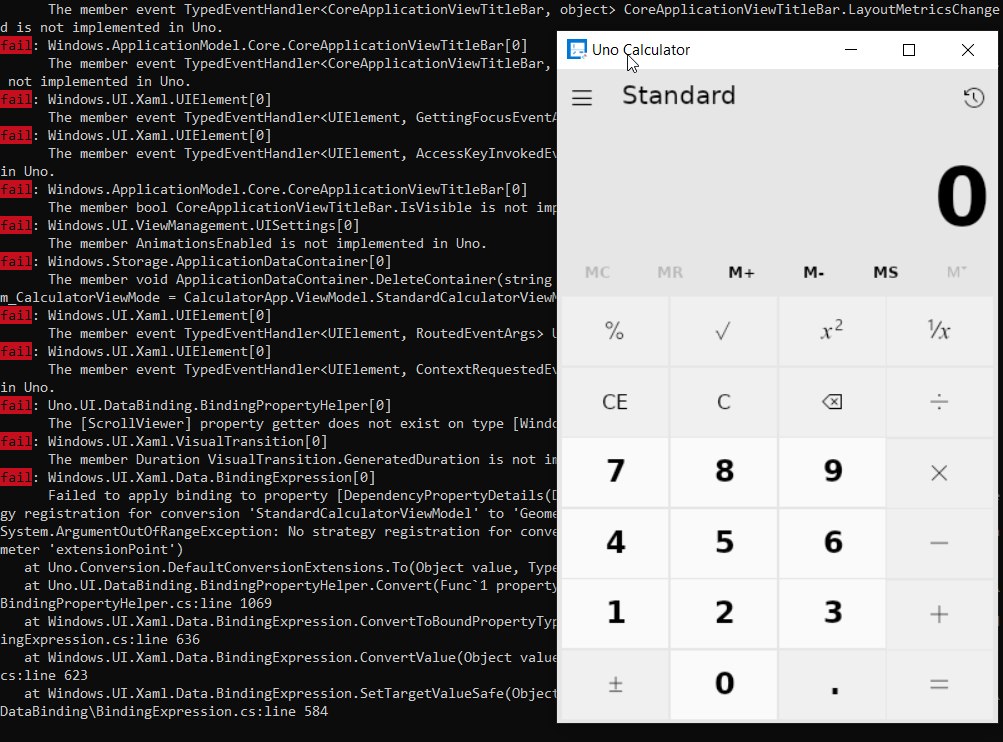1003x742 pixels.
Task: Click console line "meter 'extensionPoint')"
Action: [x=91, y=549]
